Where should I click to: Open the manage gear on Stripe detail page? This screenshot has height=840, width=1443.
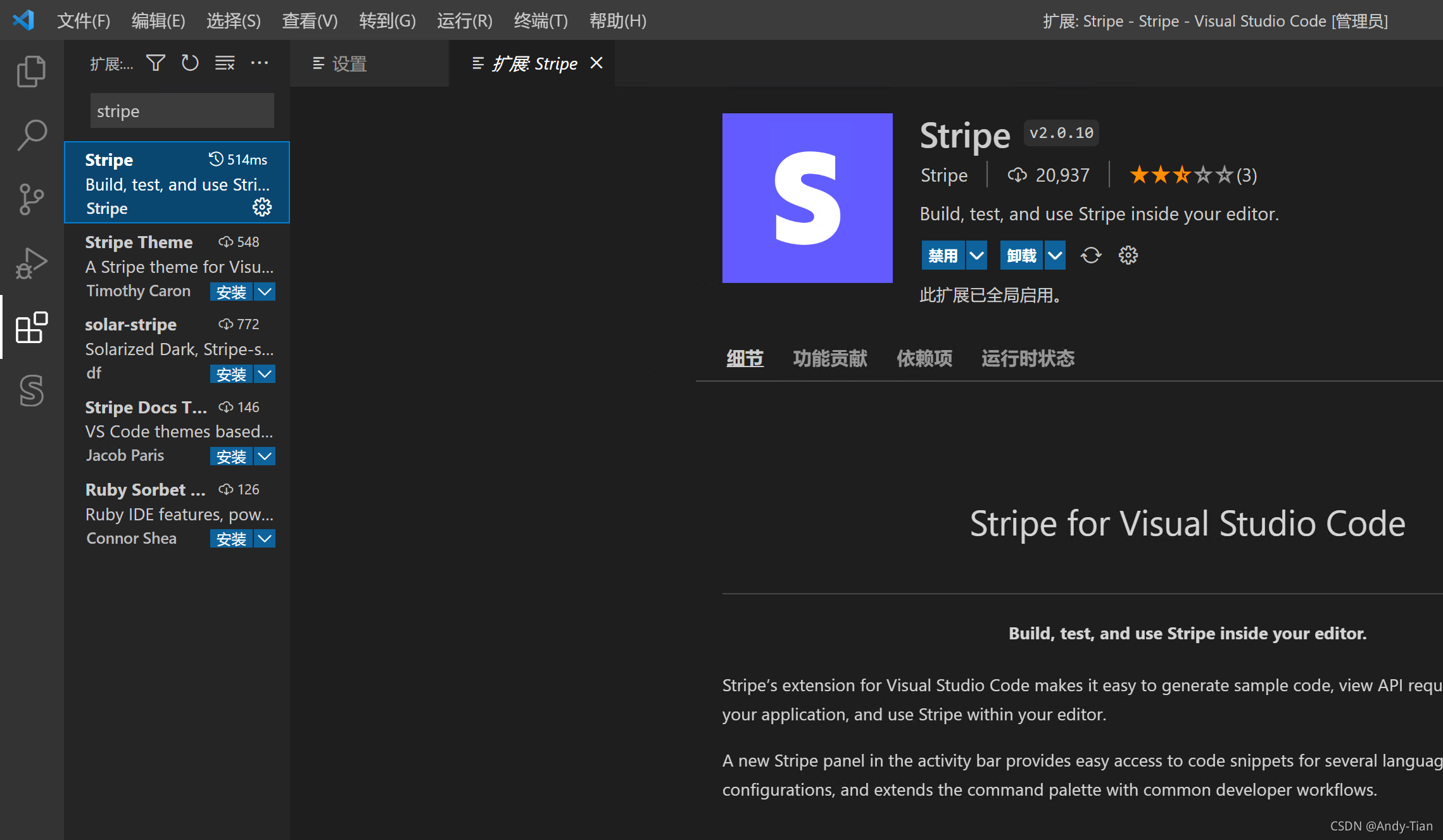(x=1128, y=256)
